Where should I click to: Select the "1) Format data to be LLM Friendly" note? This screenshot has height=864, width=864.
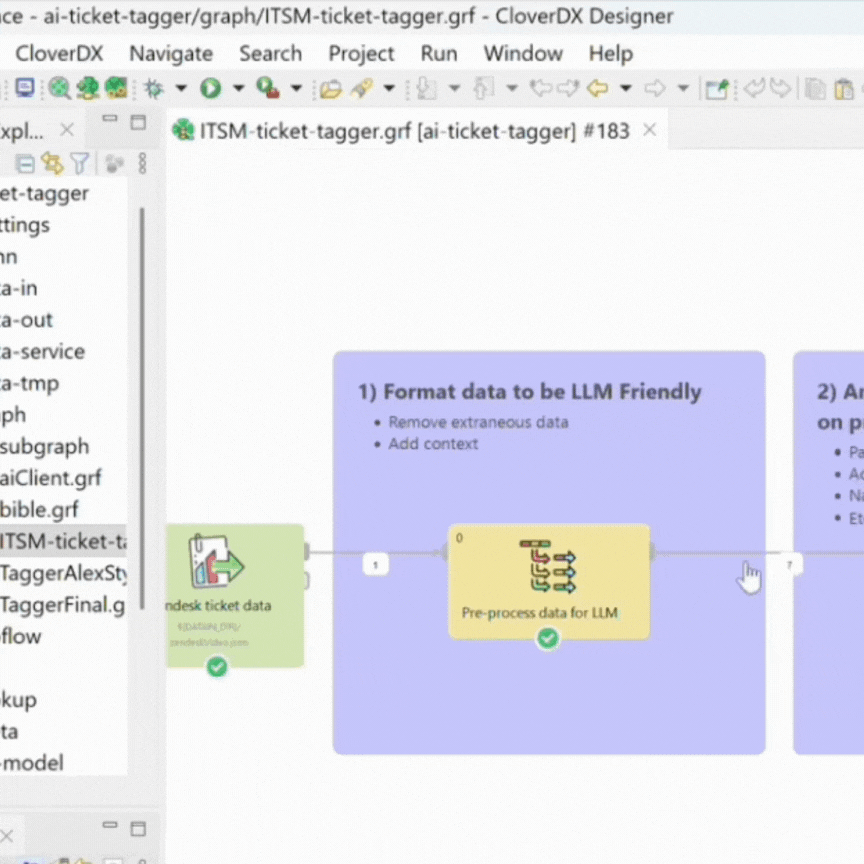click(529, 392)
